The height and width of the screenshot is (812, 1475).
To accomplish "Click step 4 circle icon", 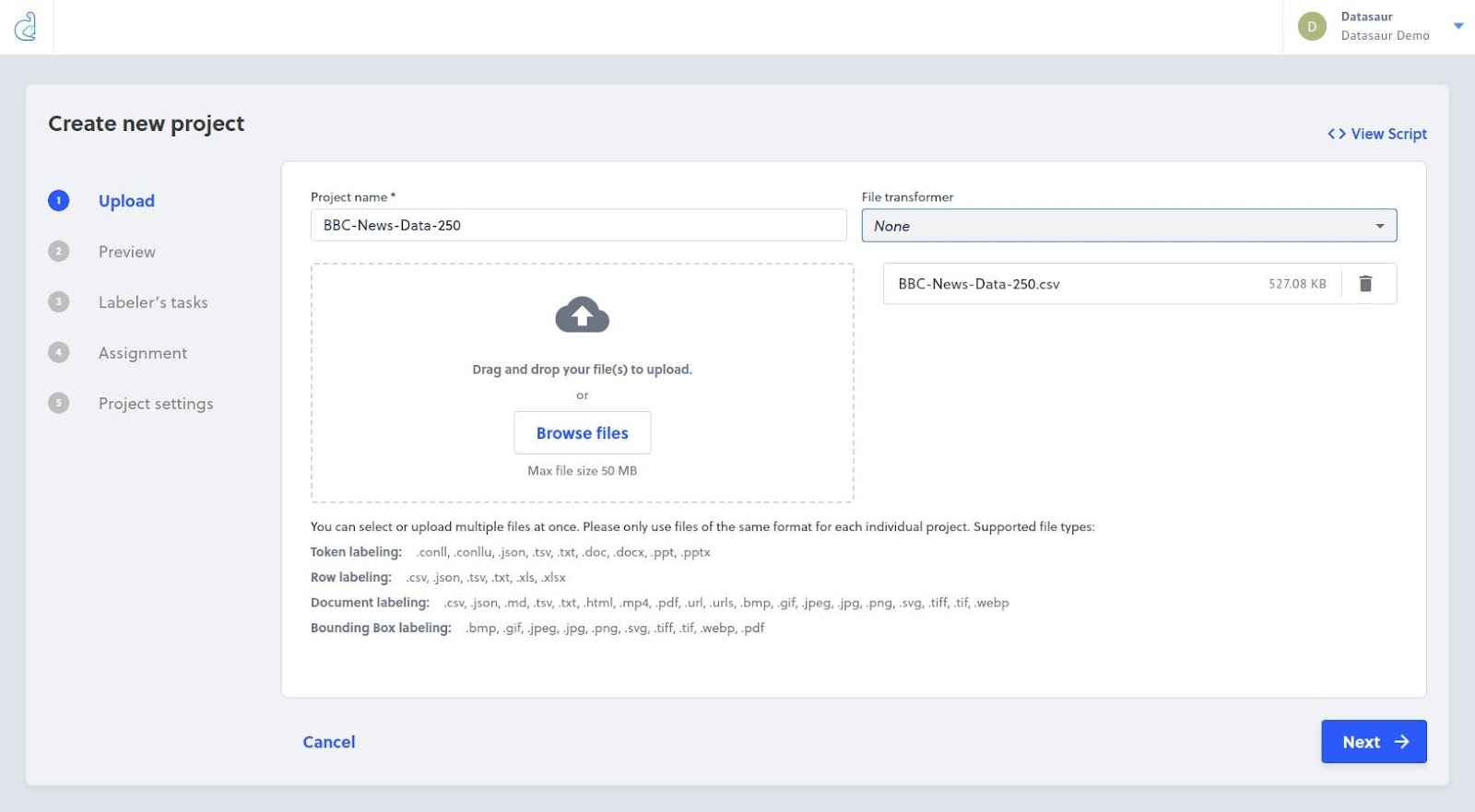I will click(x=58, y=352).
